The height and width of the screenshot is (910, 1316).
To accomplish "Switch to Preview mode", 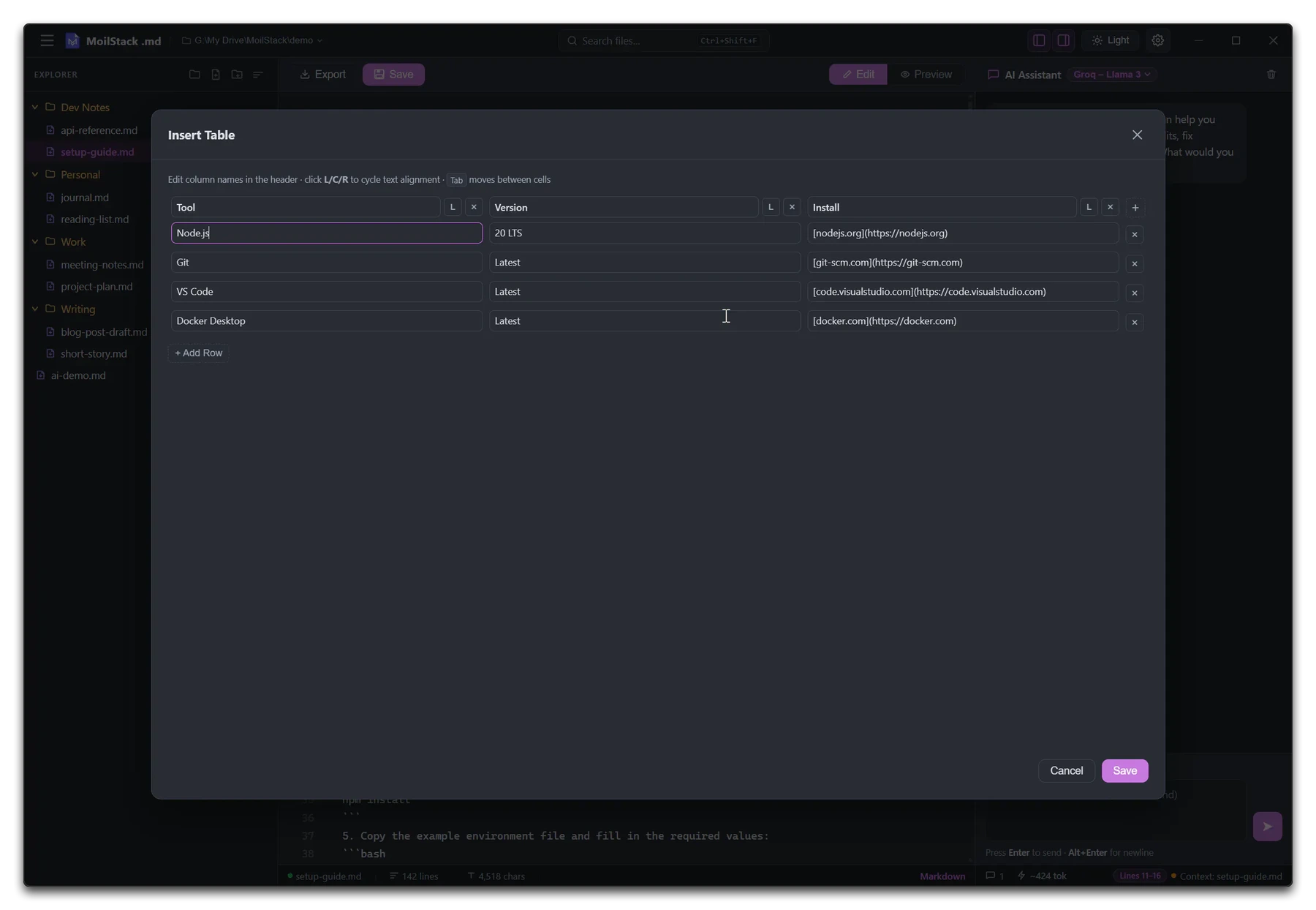I will tap(926, 74).
